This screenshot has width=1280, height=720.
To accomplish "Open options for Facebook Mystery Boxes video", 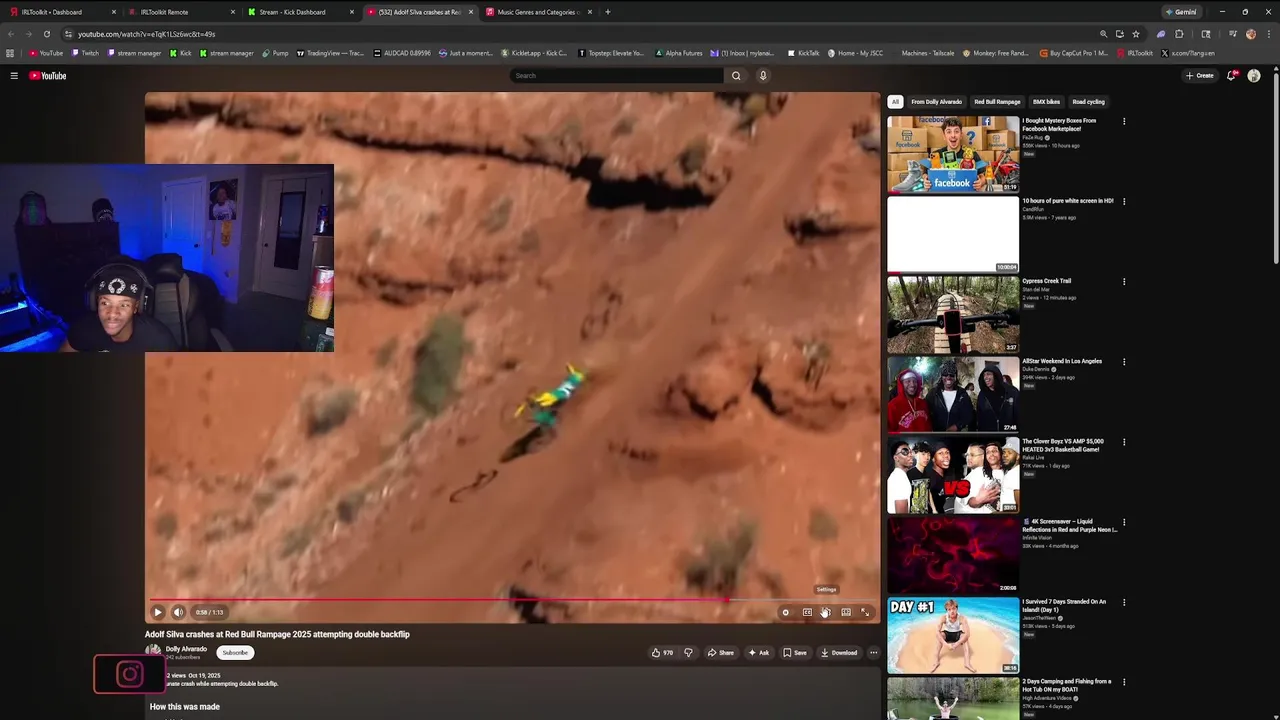I will 1124,122.
